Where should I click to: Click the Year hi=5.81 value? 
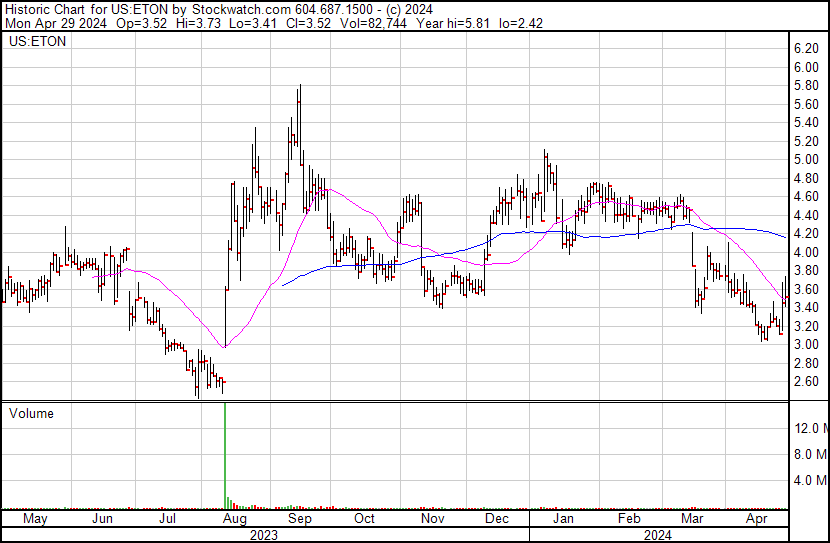453,23
